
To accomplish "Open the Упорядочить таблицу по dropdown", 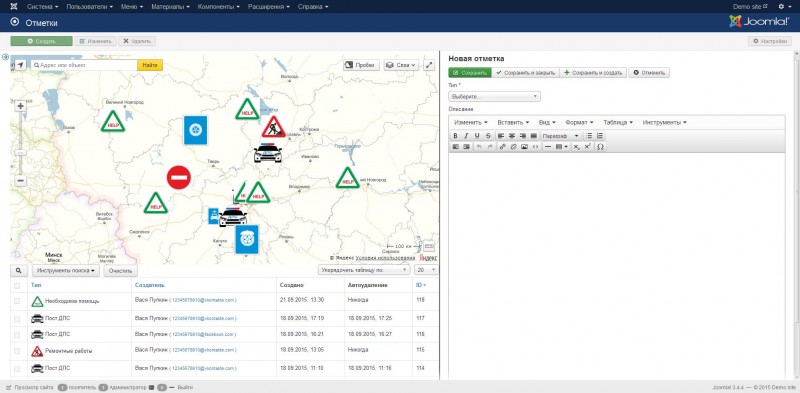I will pos(364,270).
